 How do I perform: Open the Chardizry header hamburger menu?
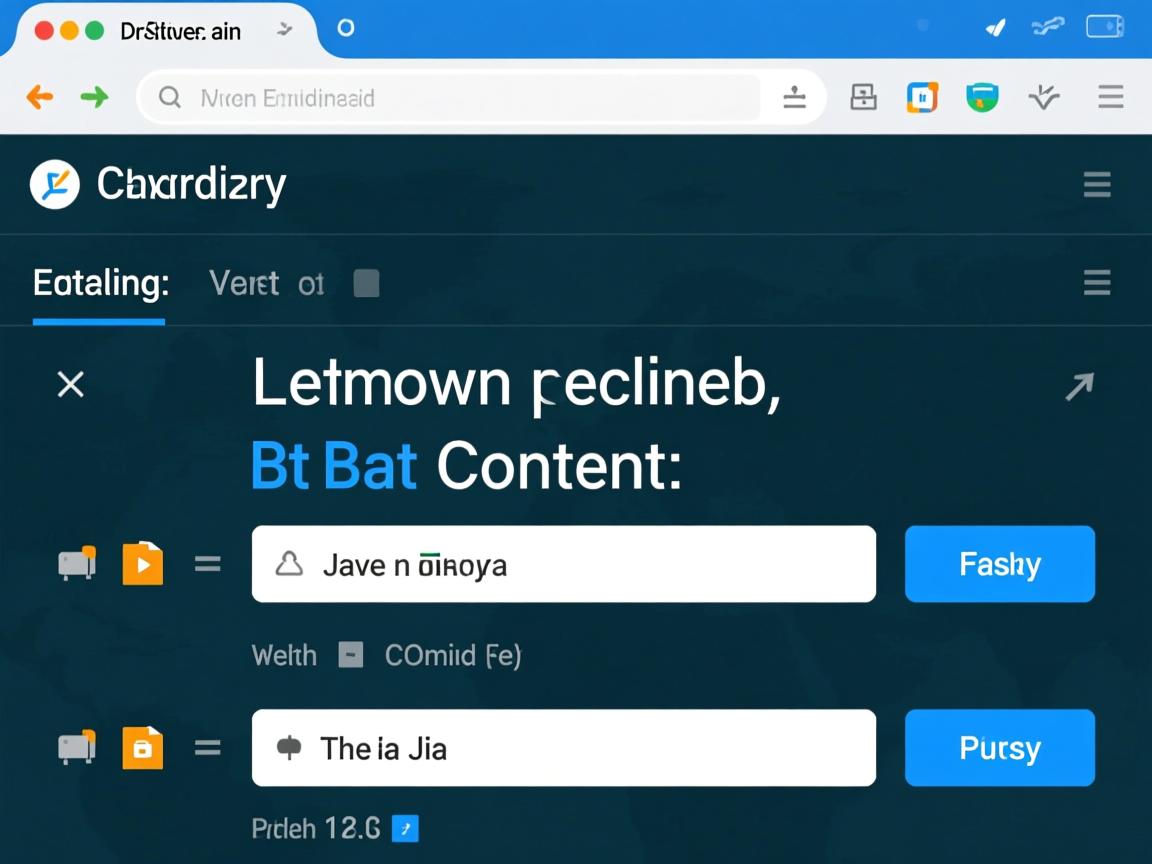tap(1097, 185)
